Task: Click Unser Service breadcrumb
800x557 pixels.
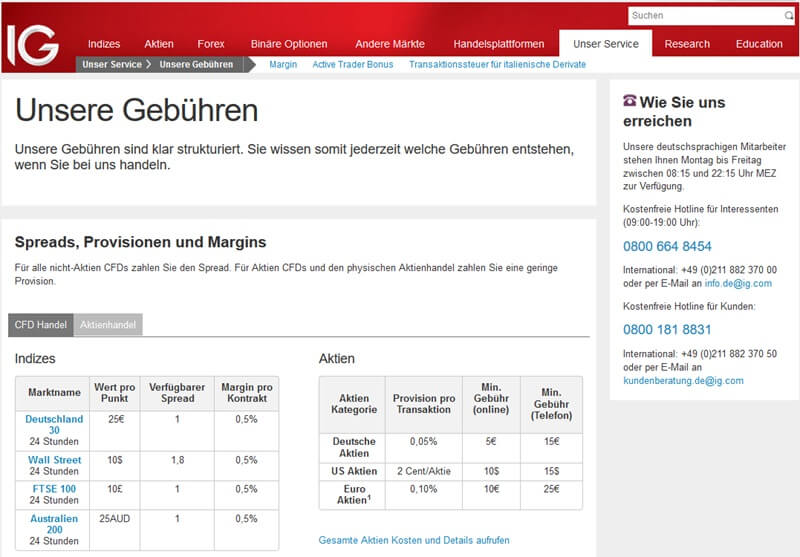Action: pyautogui.click(x=112, y=64)
